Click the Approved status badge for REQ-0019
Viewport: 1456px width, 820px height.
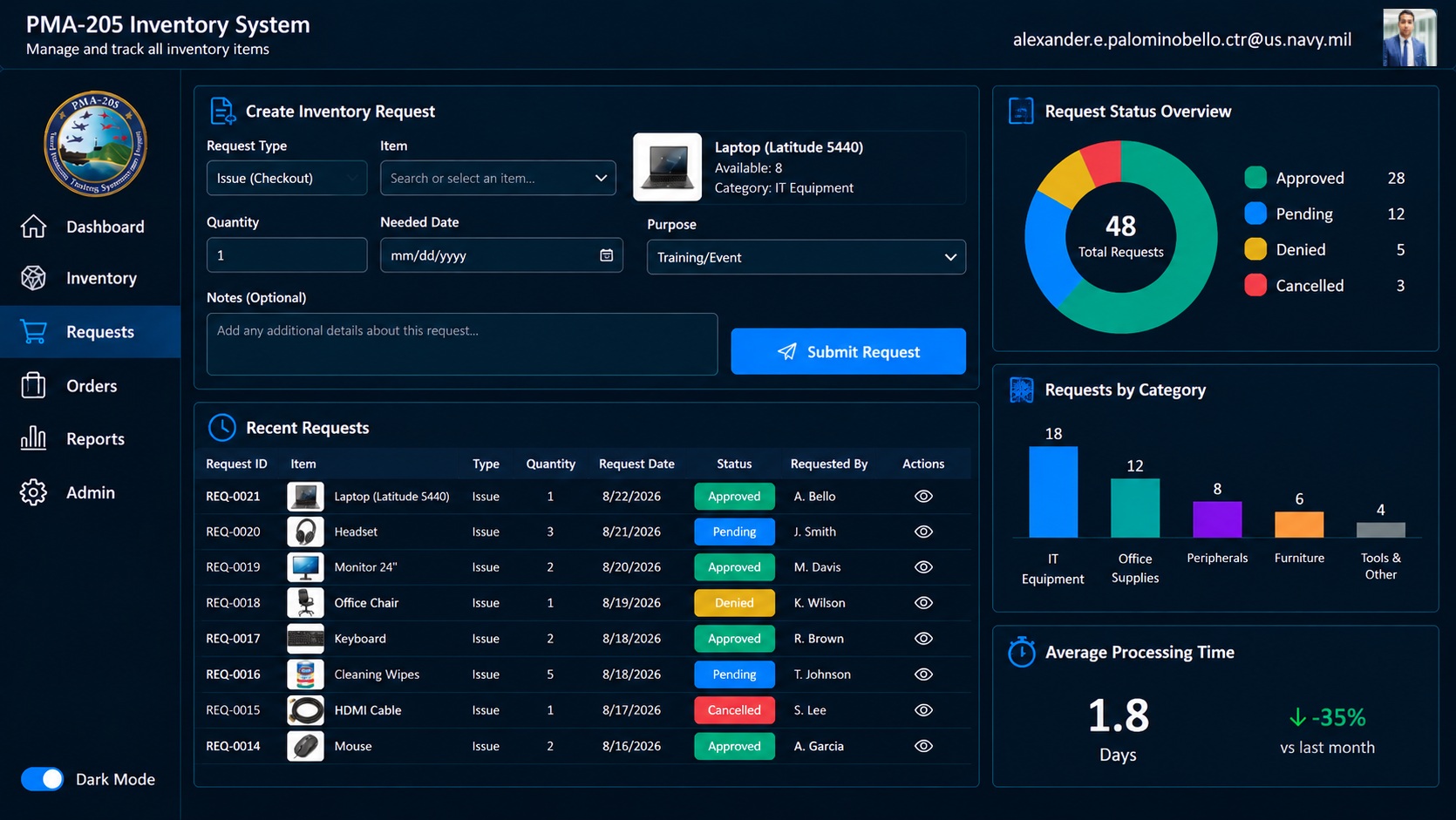point(734,567)
